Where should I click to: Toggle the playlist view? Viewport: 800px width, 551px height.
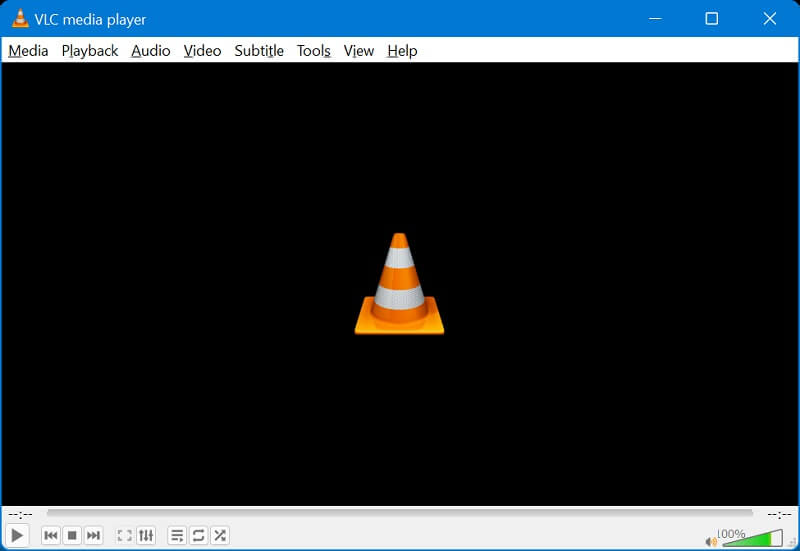177,535
